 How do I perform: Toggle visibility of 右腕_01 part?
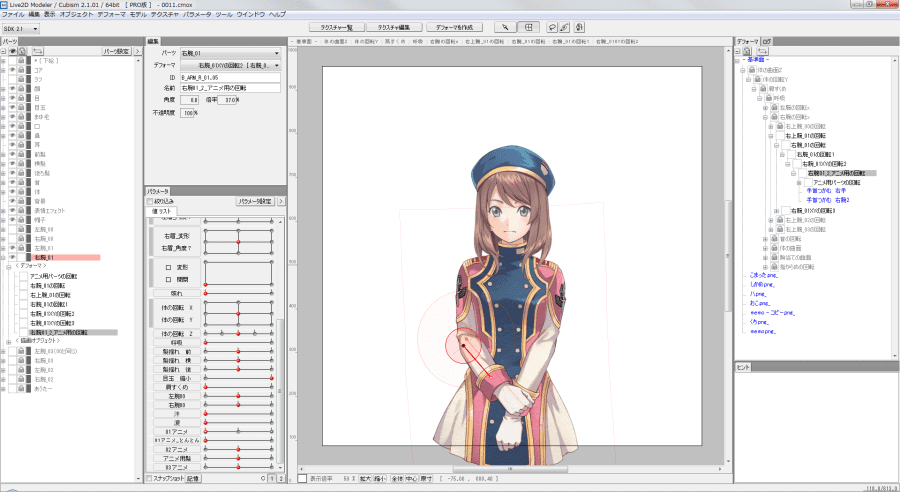12,257
